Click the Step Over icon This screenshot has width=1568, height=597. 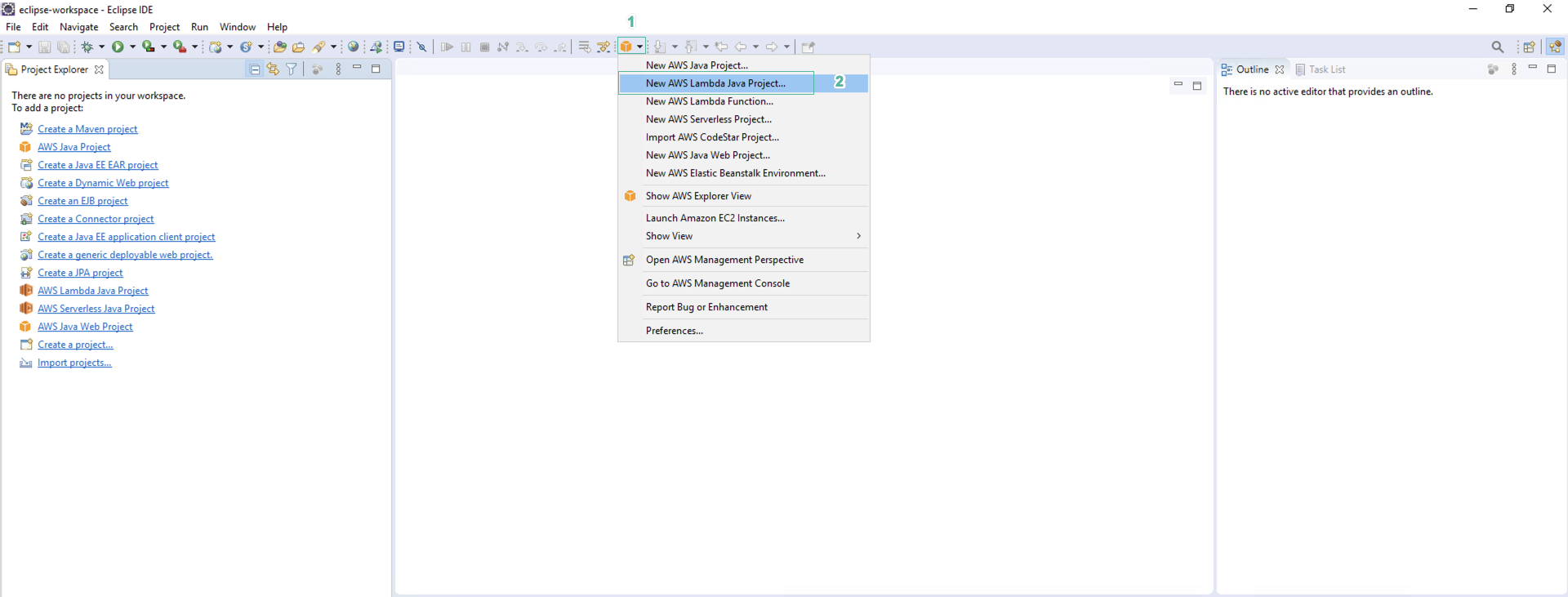(x=541, y=47)
